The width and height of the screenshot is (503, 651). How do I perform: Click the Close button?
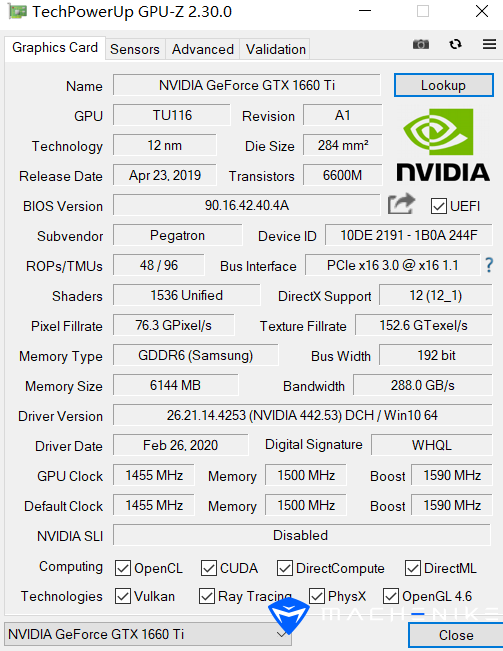456,635
